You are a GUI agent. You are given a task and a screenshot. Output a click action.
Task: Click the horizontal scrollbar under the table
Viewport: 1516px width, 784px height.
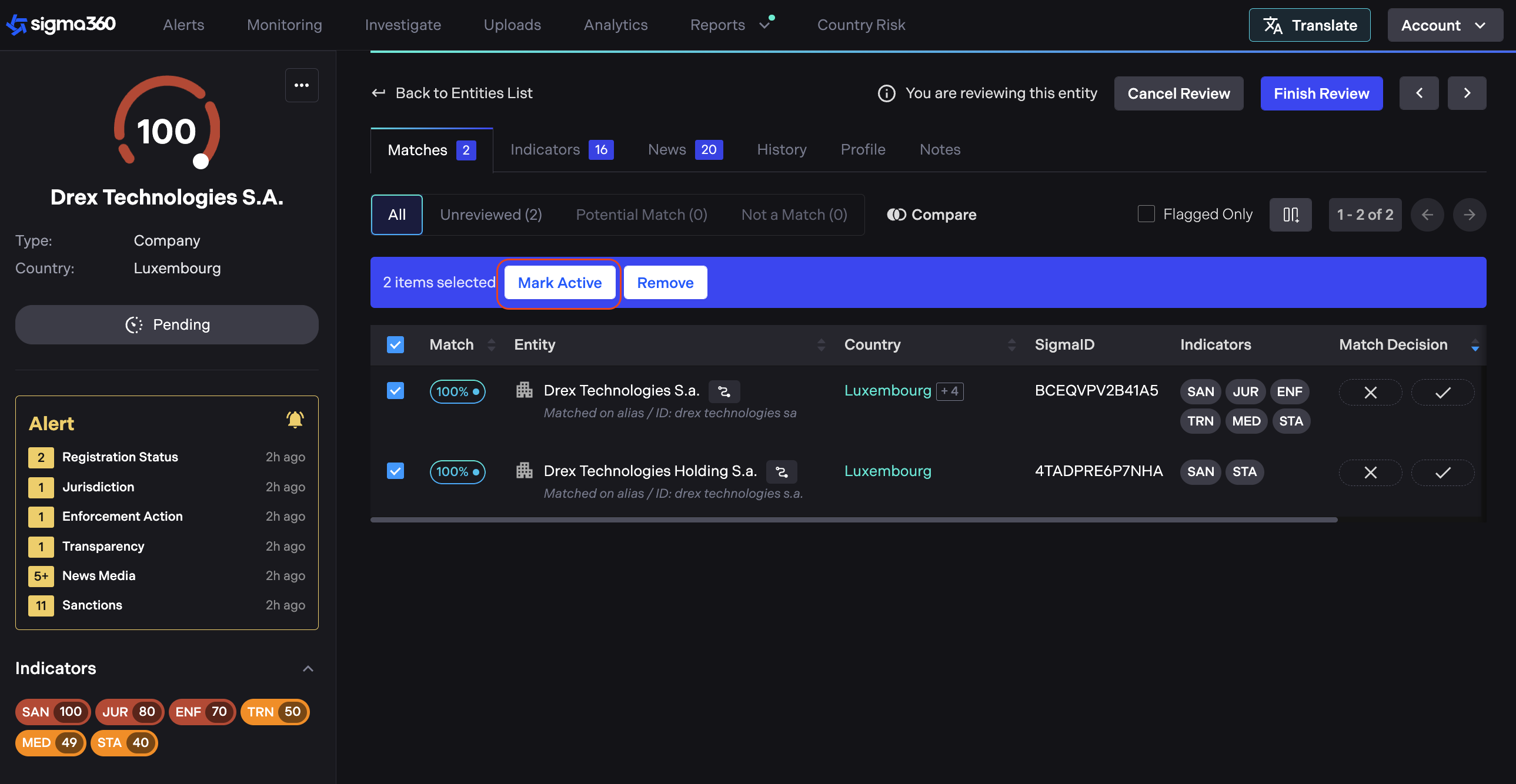click(853, 520)
